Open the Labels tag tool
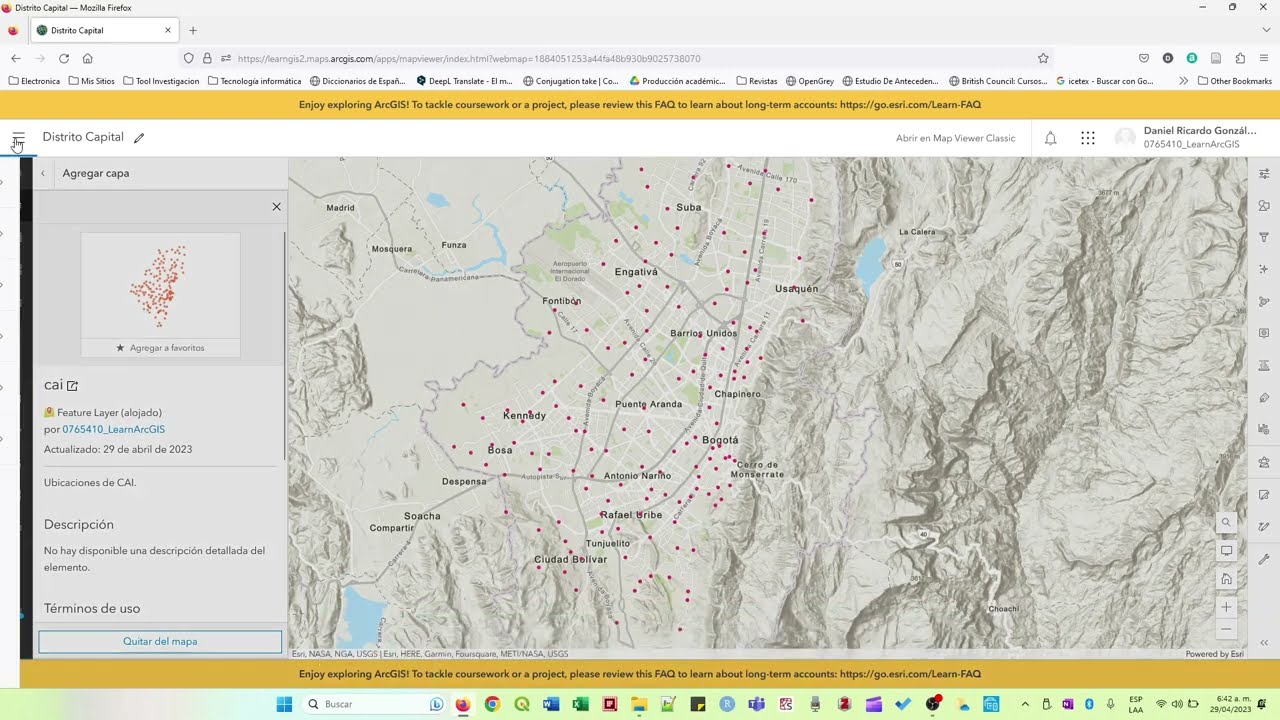 click(x=1264, y=397)
